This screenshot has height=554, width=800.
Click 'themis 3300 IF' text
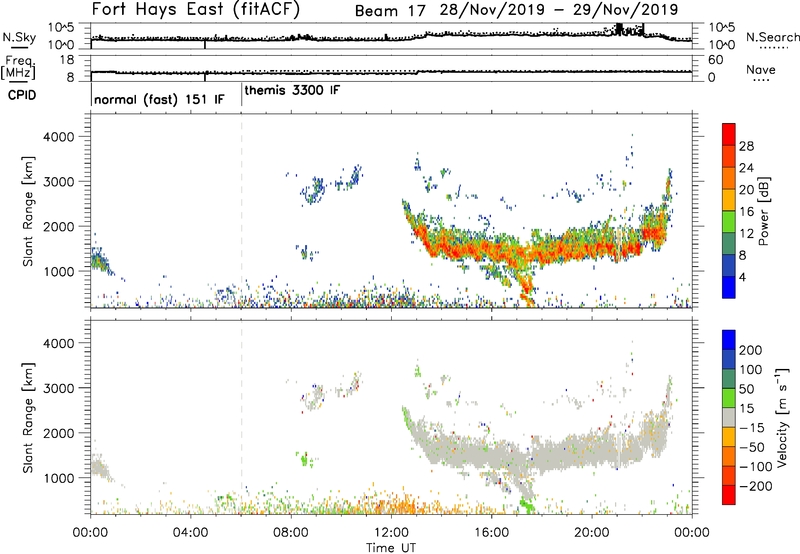(292, 90)
